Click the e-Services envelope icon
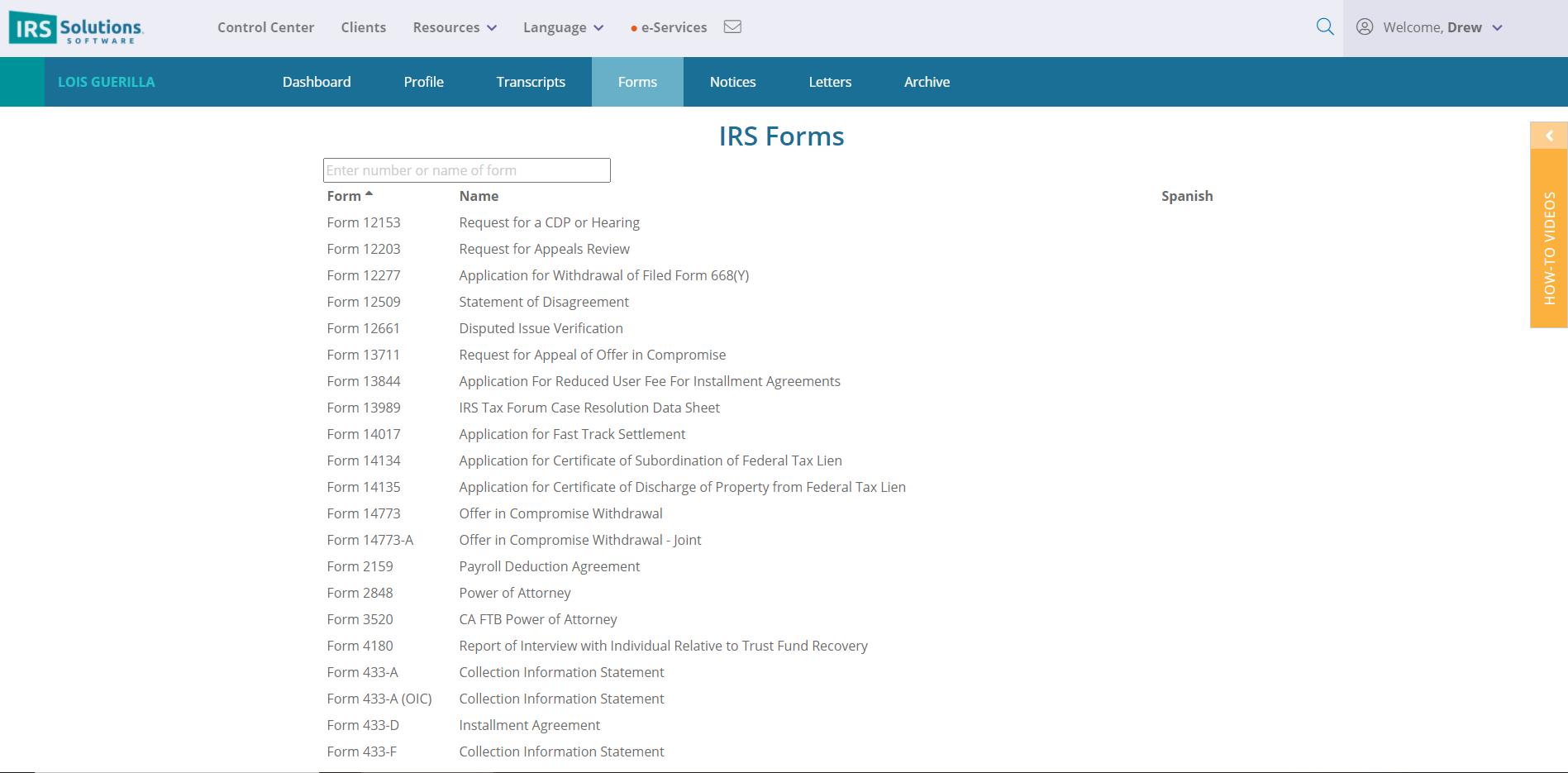Screen dimensions: 1568x773 pos(732,26)
